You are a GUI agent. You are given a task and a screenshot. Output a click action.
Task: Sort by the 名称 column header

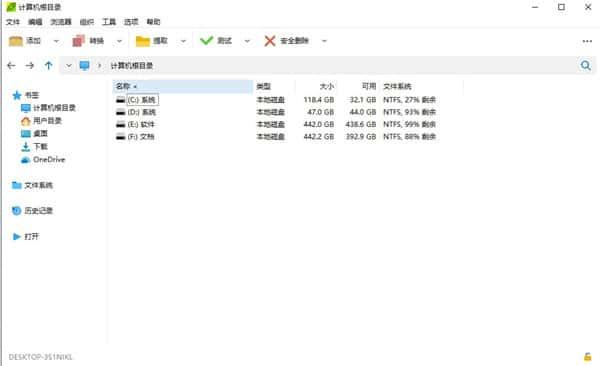pos(183,87)
